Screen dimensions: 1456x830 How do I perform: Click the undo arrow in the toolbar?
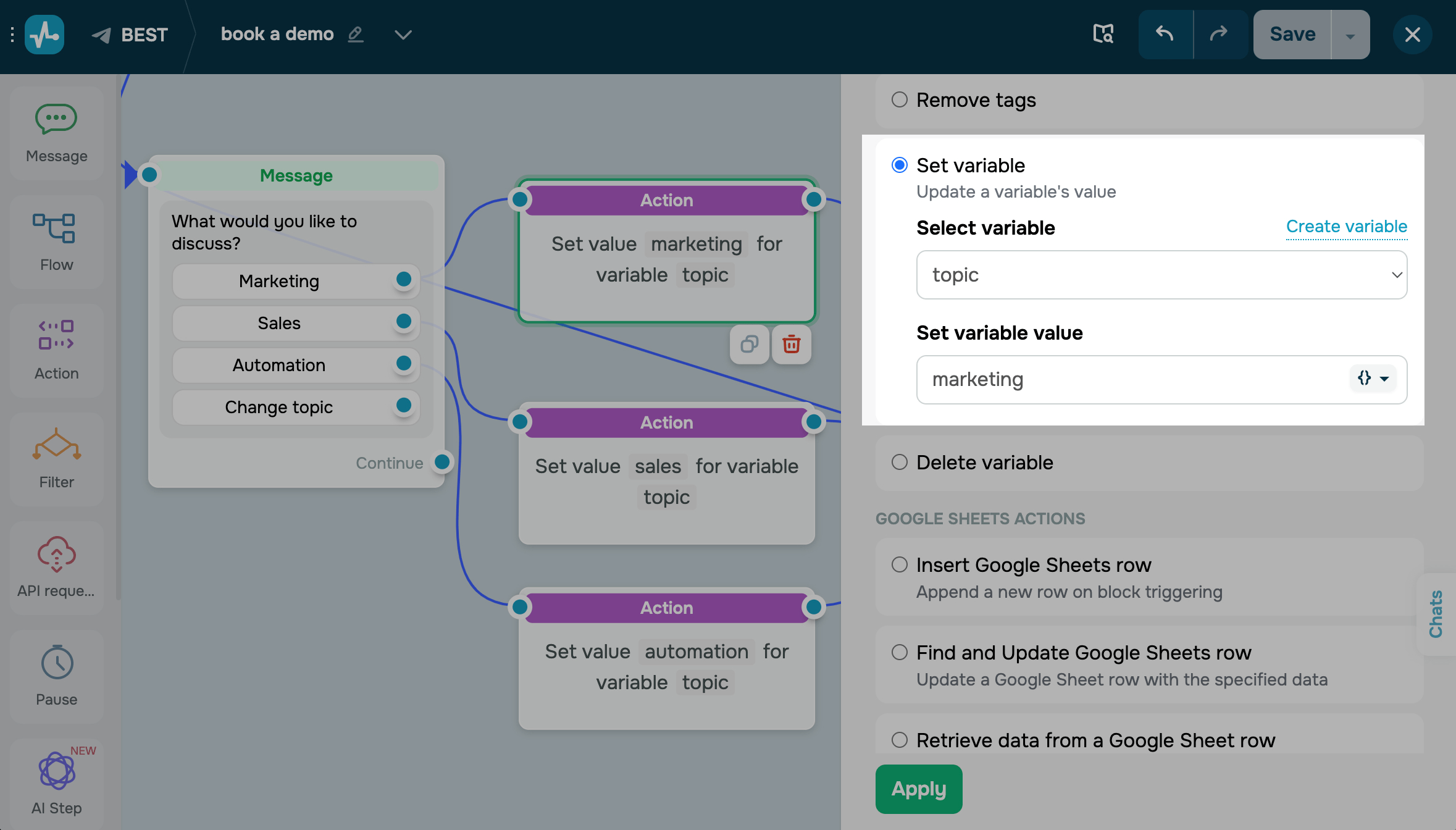[1165, 34]
